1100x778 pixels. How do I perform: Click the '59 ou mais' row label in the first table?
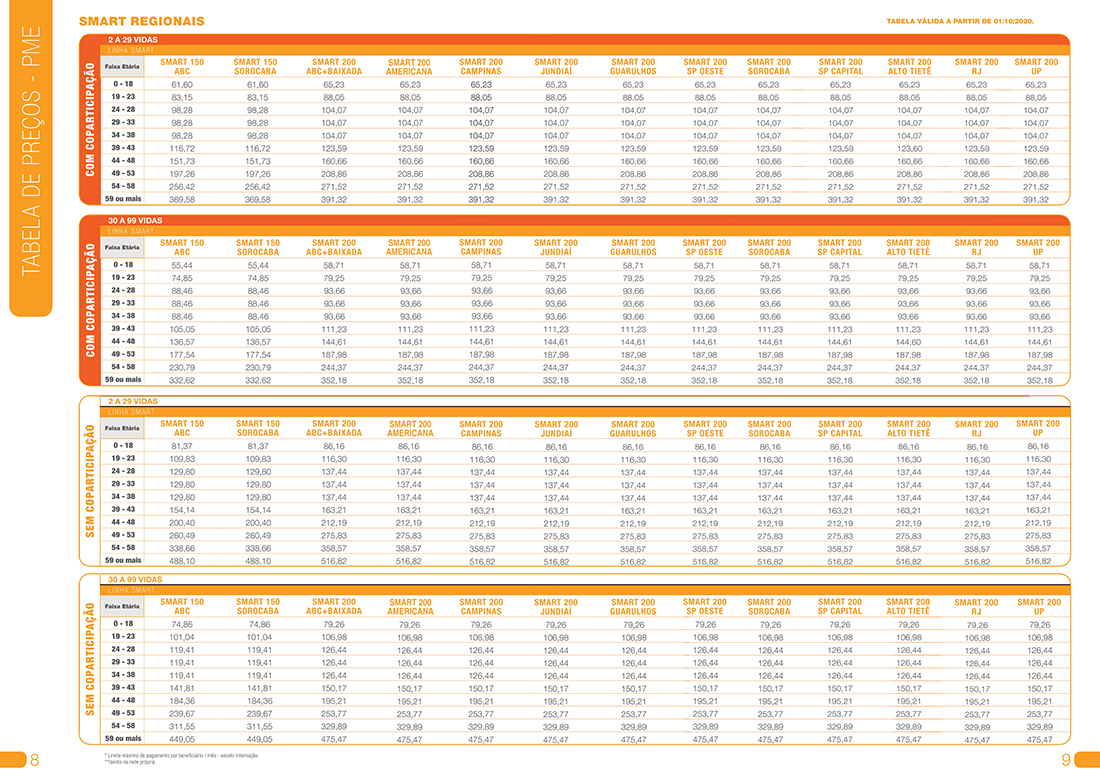pyautogui.click(x=123, y=199)
